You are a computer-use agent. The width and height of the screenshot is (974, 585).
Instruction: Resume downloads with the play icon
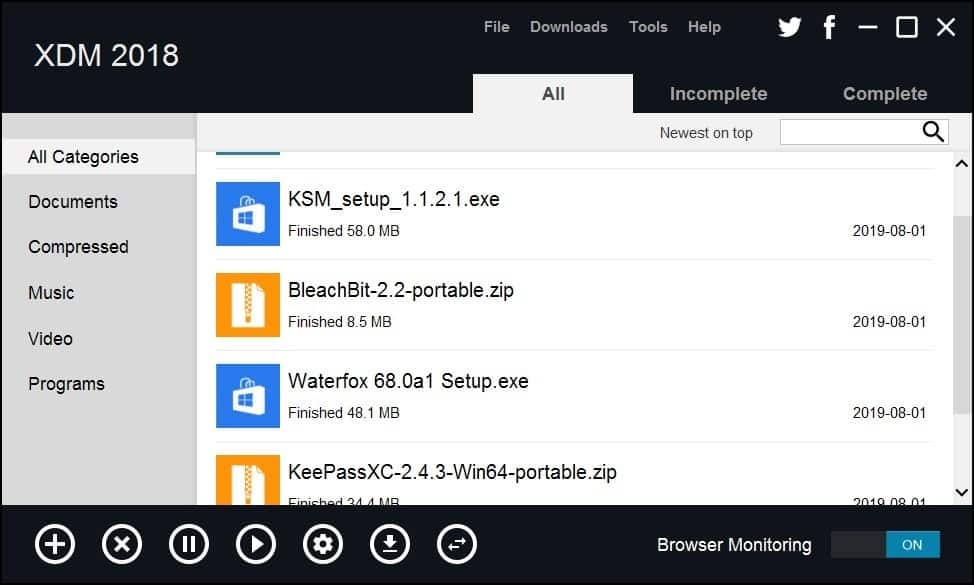pyautogui.click(x=256, y=544)
